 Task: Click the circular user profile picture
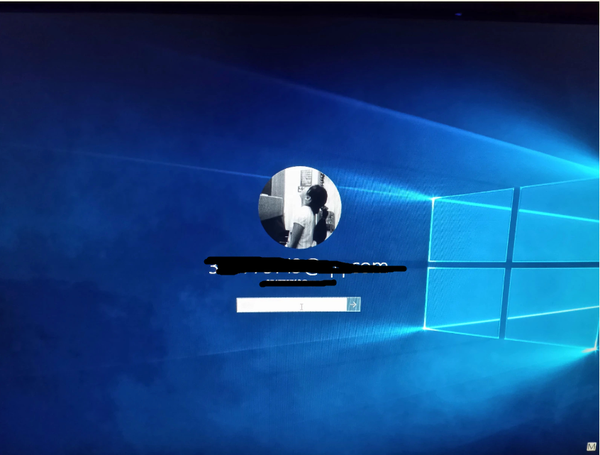click(x=300, y=207)
